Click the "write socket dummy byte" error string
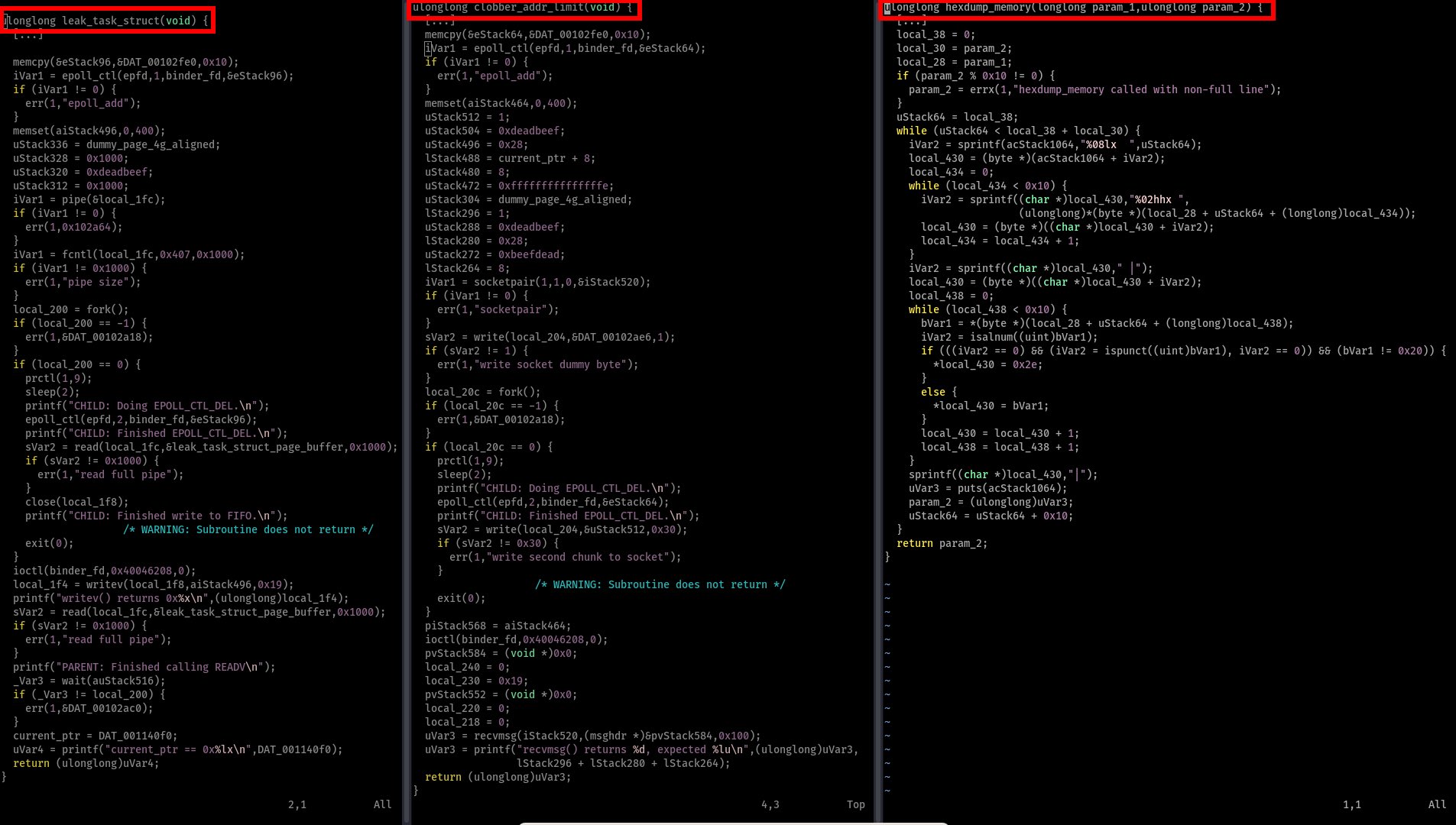Viewport: 1456px width, 825px height. [x=550, y=364]
